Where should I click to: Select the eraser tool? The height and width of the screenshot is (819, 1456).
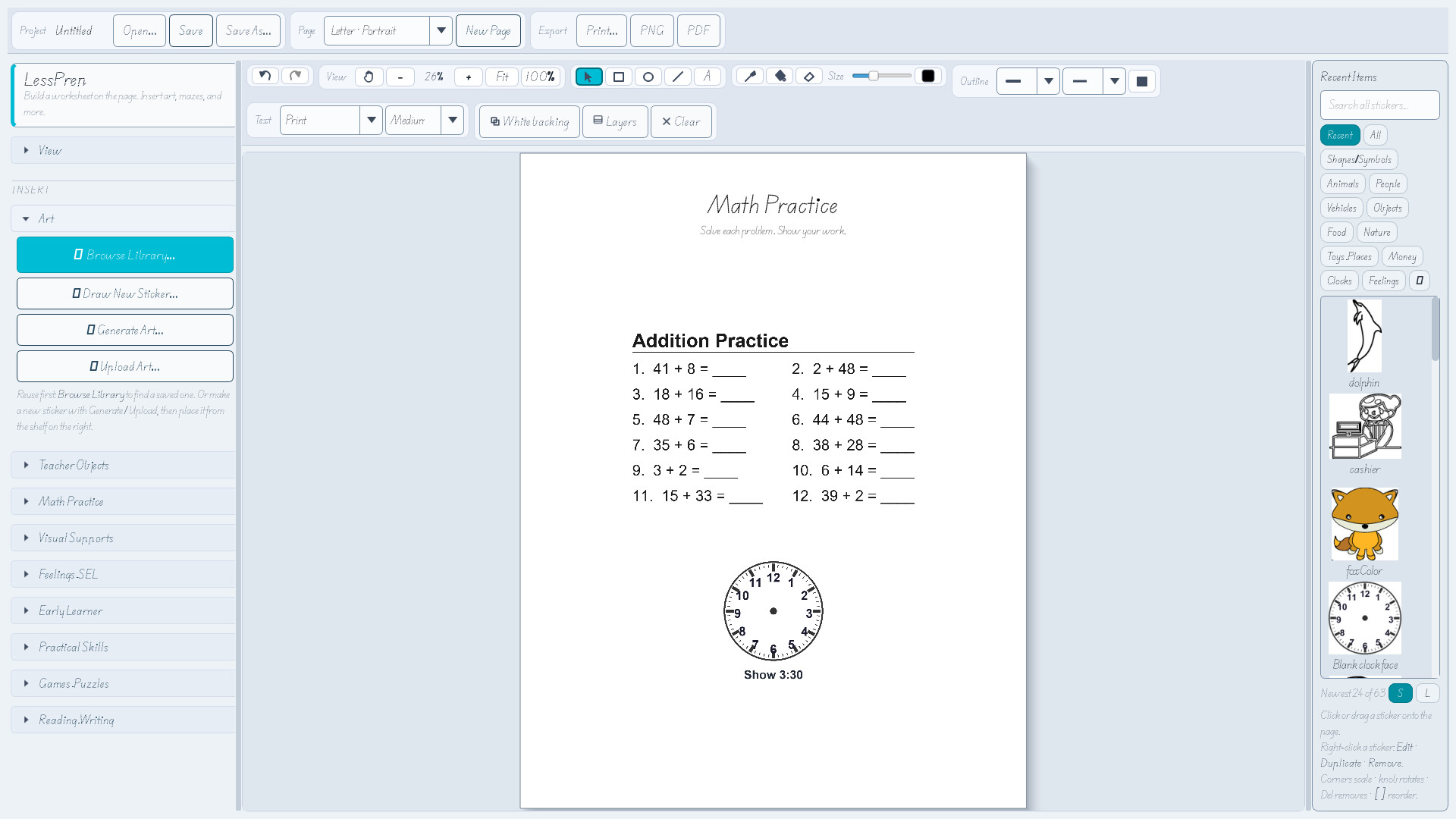(809, 76)
